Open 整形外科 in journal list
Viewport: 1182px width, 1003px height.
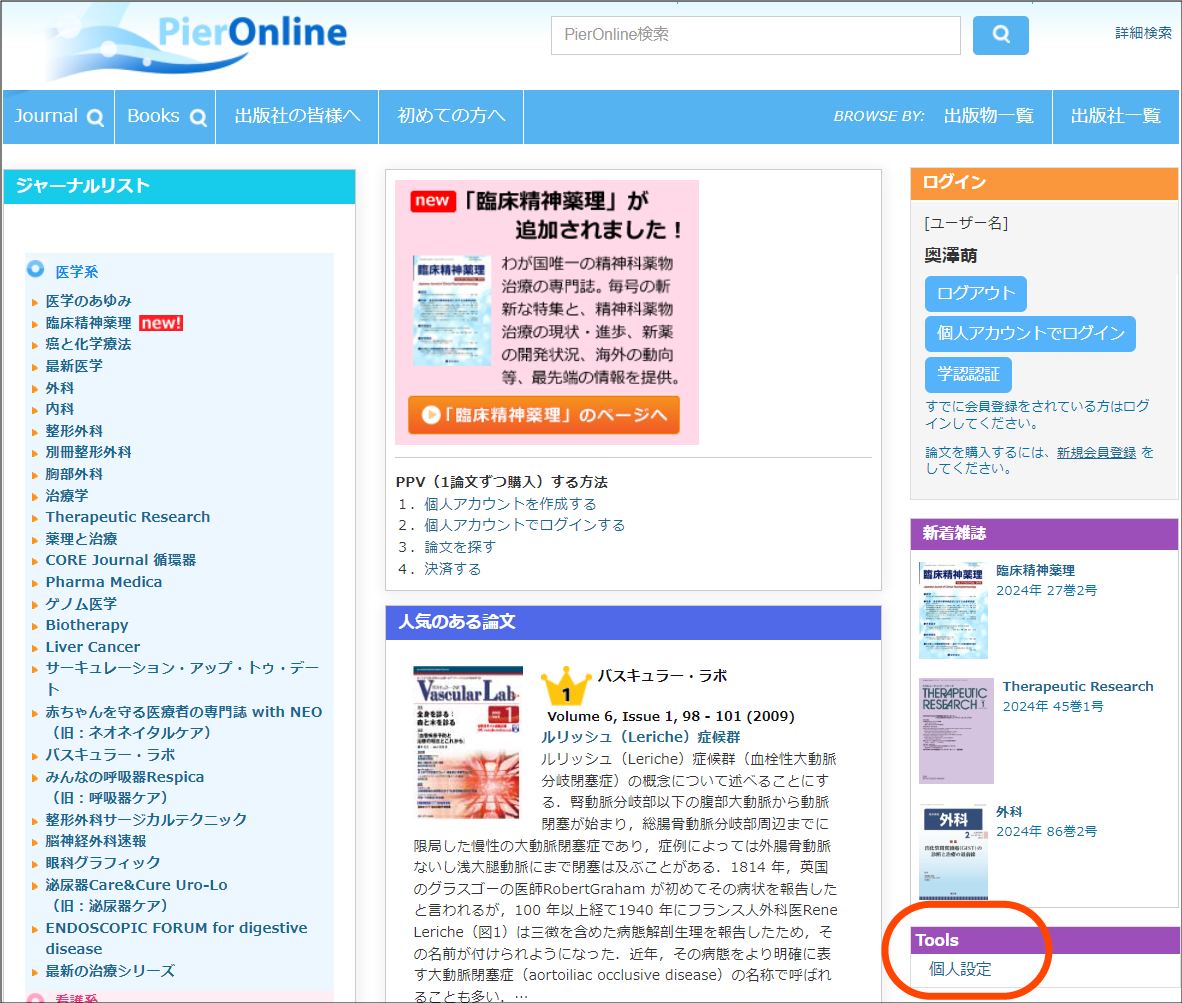pyautogui.click(x=74, y=431)
